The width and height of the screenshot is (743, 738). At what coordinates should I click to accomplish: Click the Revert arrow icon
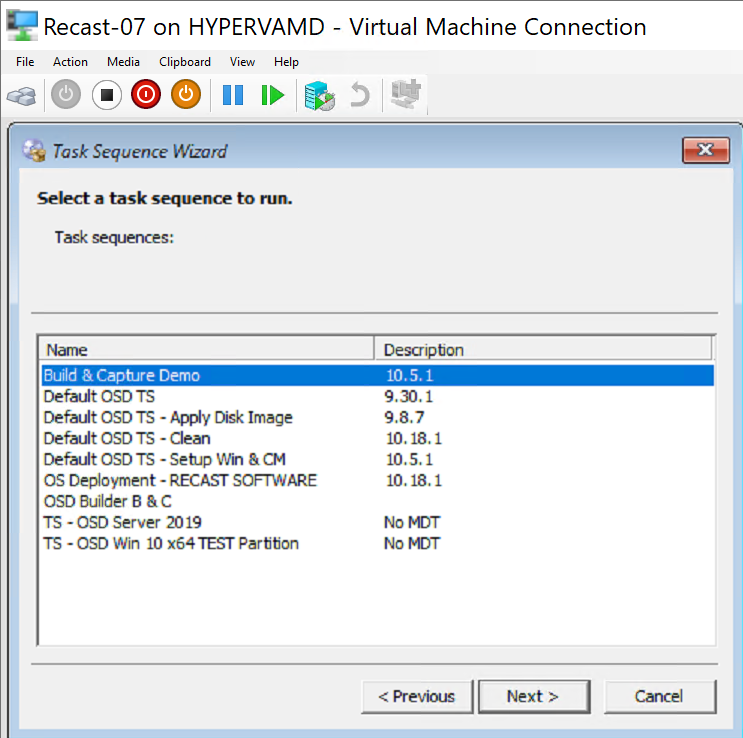coord(359,96)
